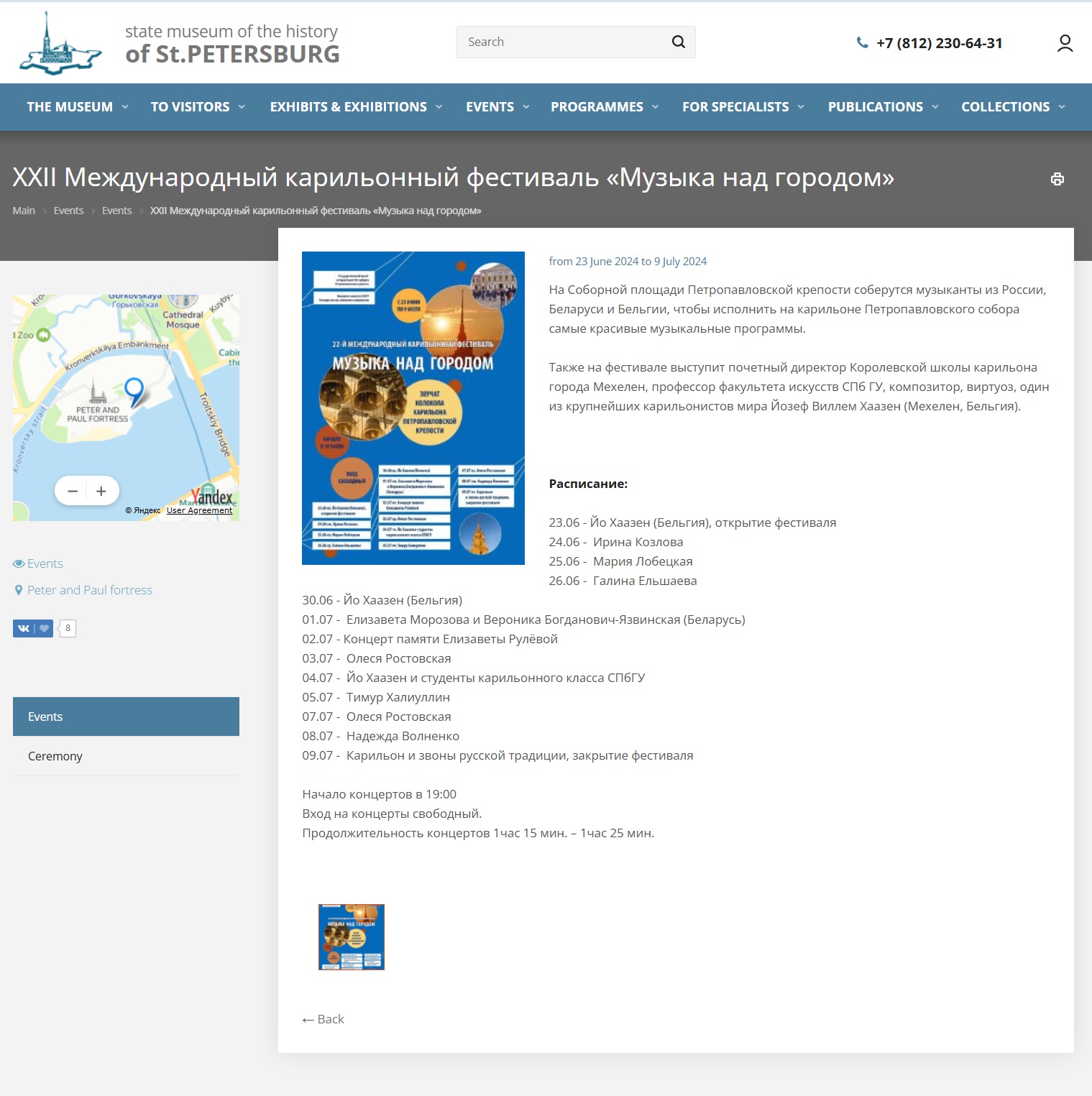This screenshot has height=1096, width=1092.
Task: Open the user account icon
Action: click(x=1065, y=43)
